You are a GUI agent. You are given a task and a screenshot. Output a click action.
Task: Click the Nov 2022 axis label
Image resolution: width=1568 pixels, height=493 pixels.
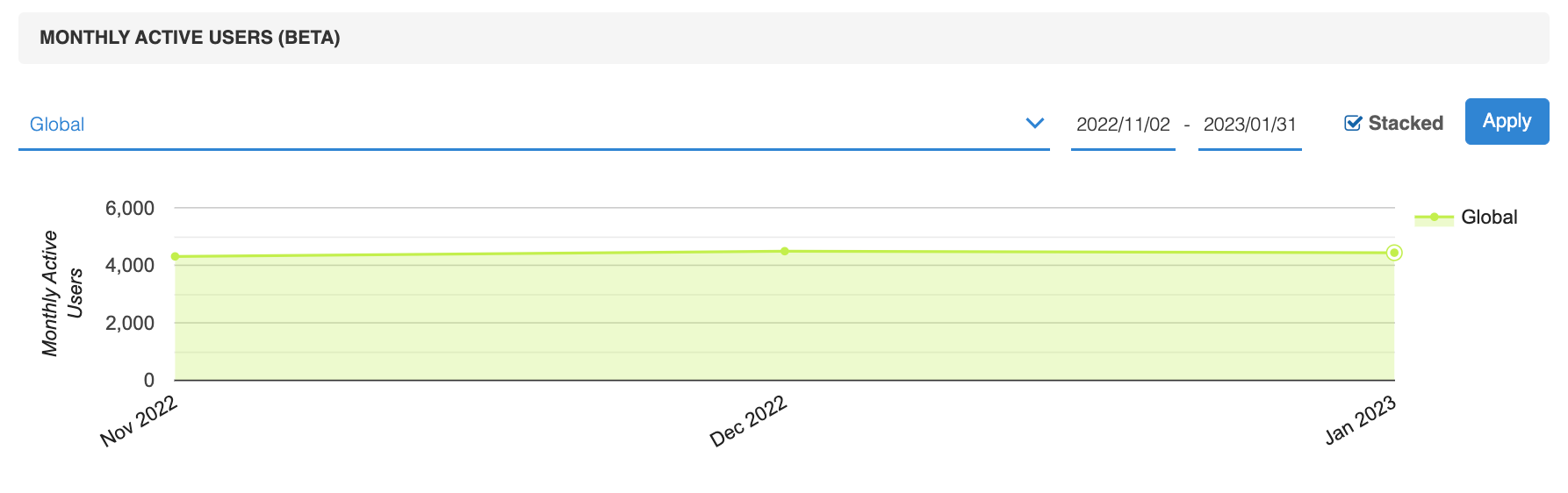pos(139,421)
